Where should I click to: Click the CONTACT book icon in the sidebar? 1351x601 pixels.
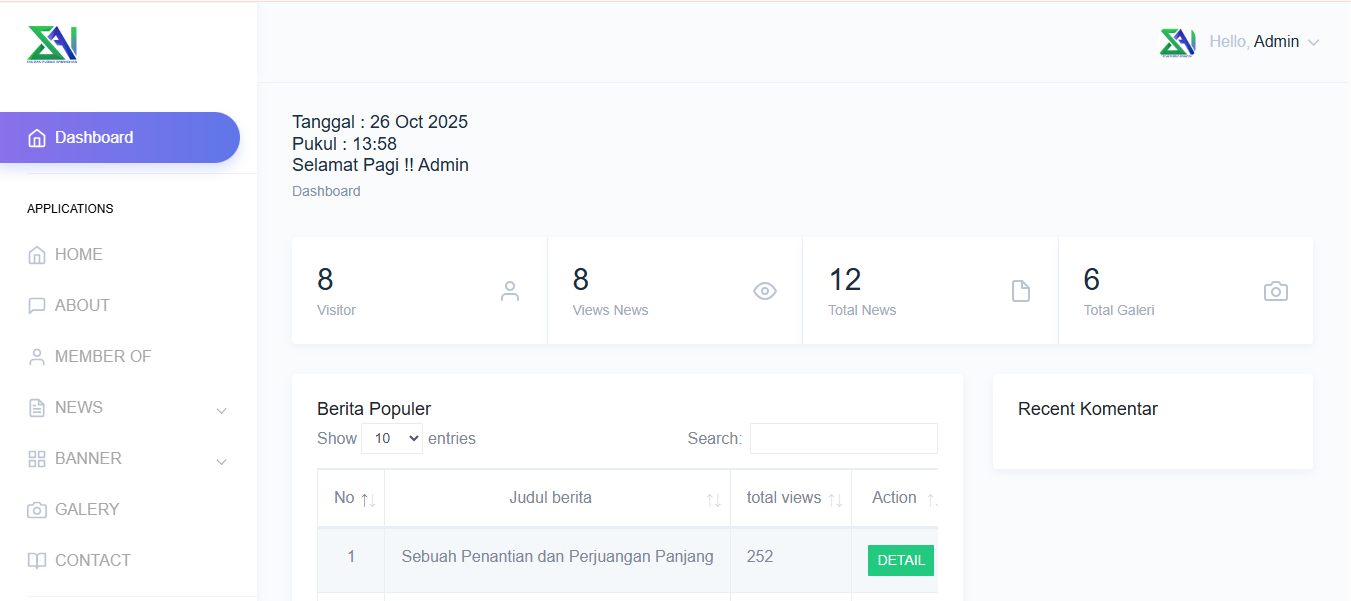37,561
